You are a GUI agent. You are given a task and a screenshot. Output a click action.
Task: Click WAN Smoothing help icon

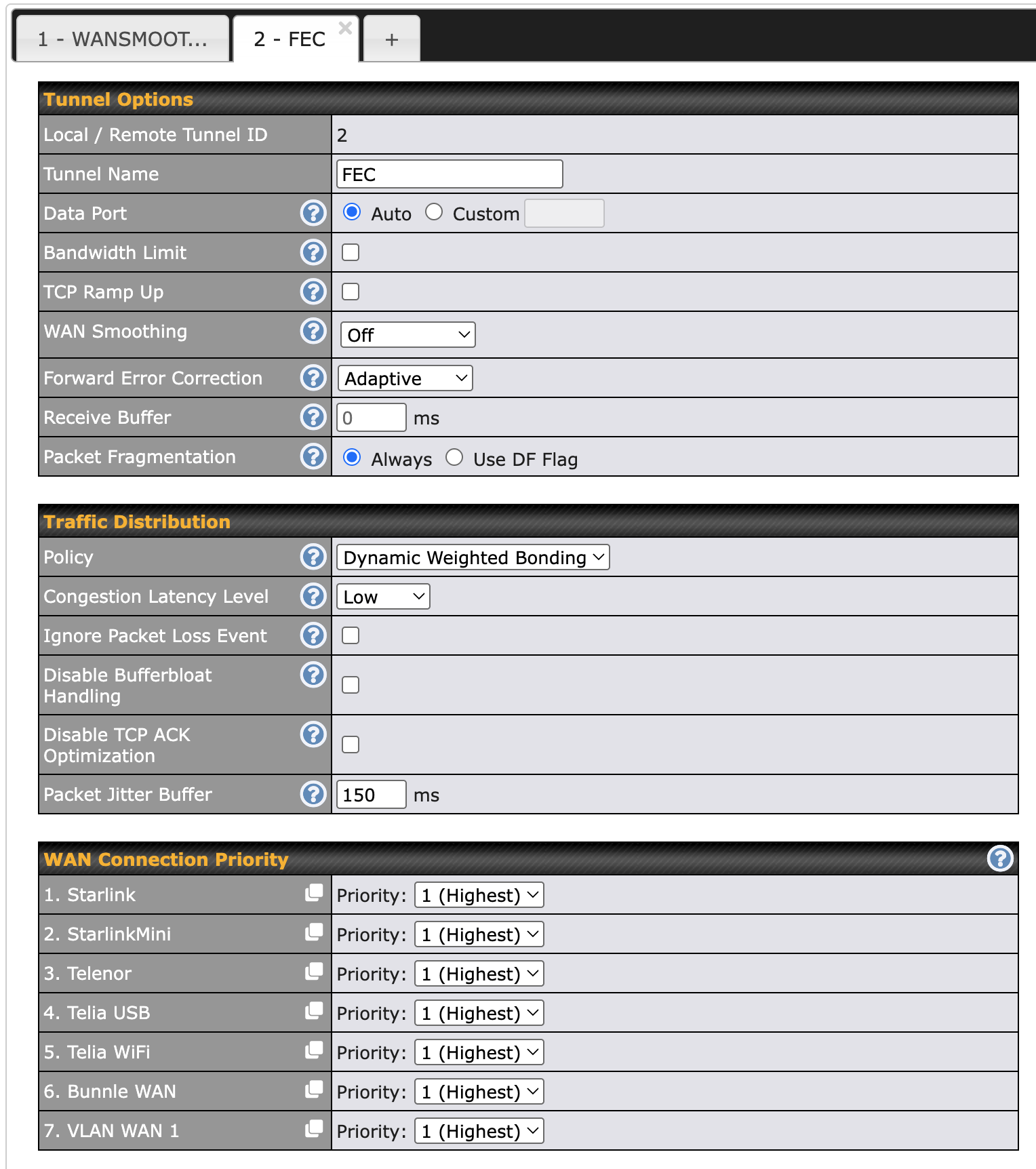point(313,331)
